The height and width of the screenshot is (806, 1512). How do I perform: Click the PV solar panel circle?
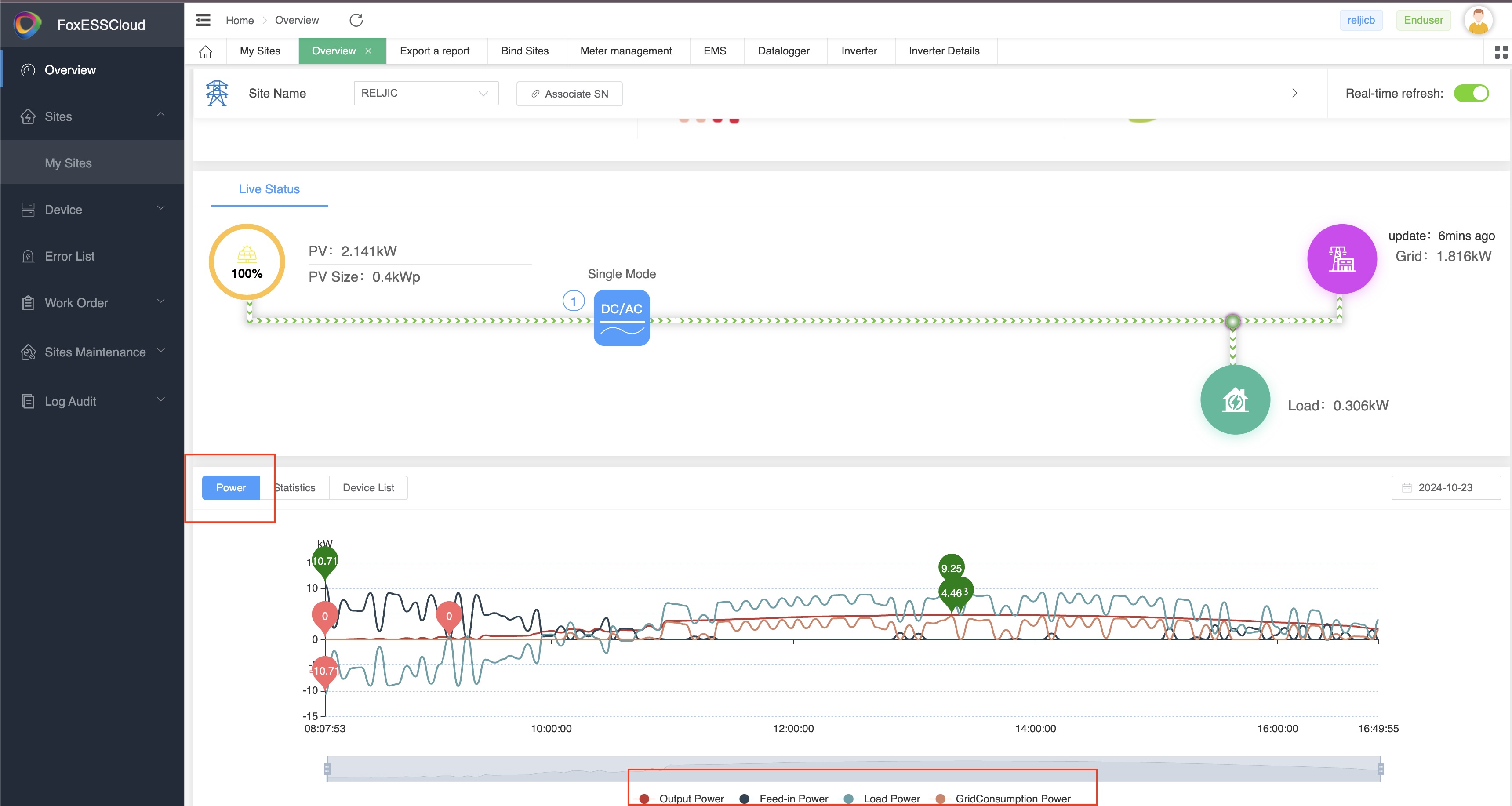pyautogui.click(x=247, y=262)
